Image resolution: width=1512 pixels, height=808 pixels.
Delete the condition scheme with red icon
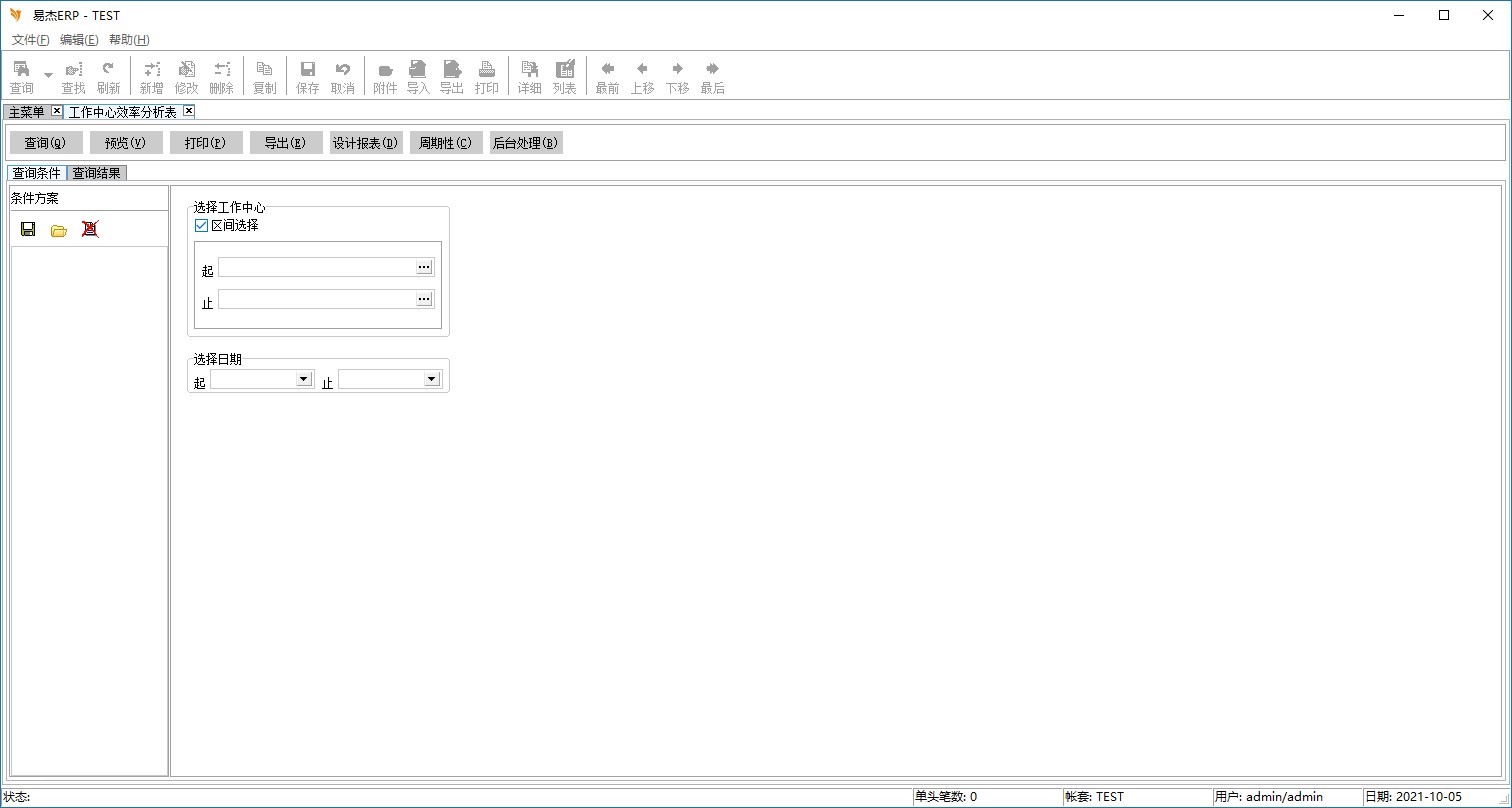tap(90, 229)
